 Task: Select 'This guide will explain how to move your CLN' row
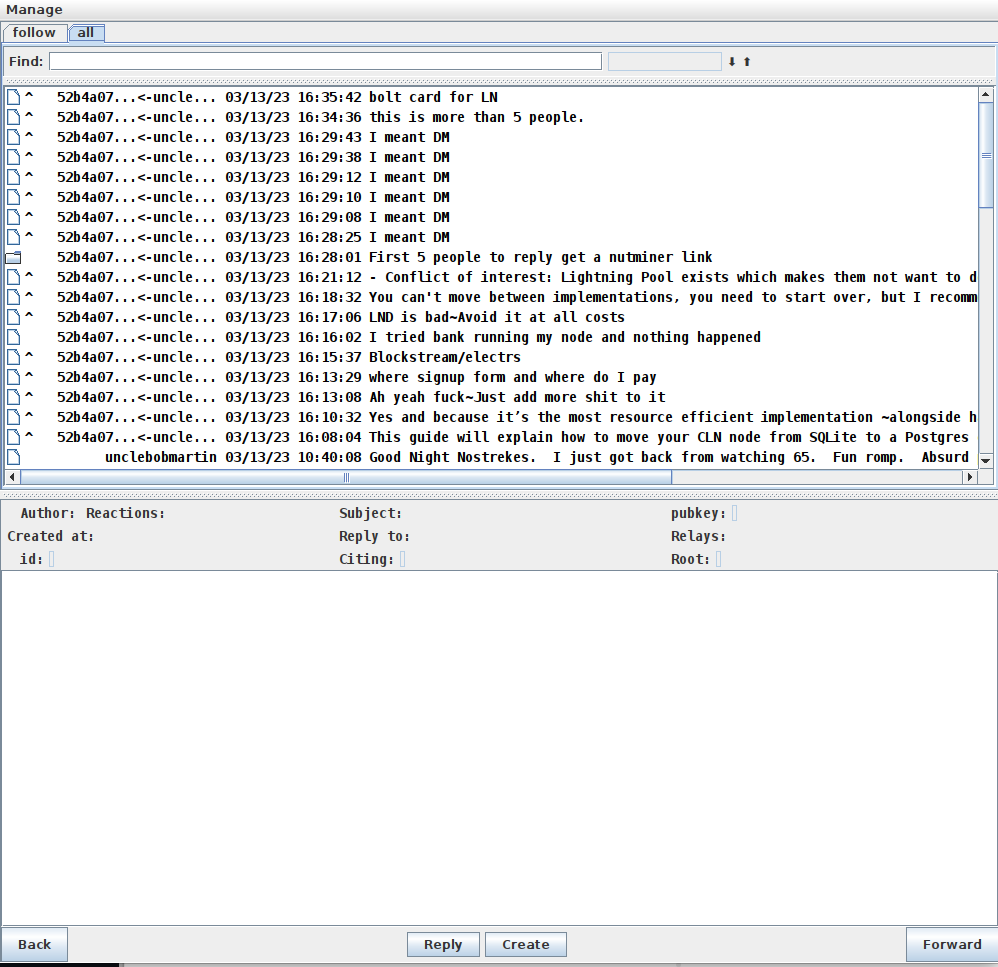click(x=491, y=437)
